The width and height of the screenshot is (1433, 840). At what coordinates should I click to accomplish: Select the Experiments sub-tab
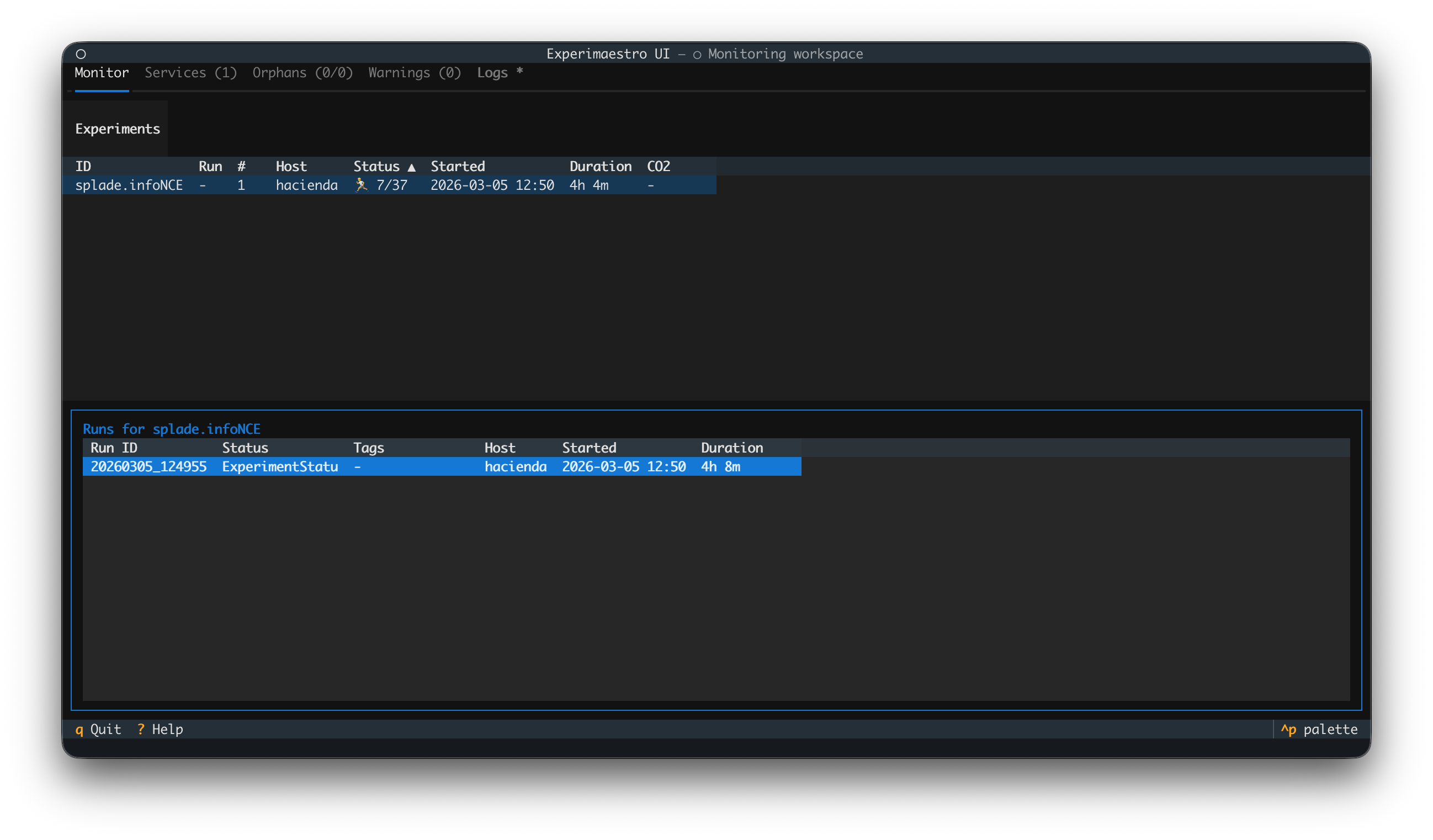point(118,129)
